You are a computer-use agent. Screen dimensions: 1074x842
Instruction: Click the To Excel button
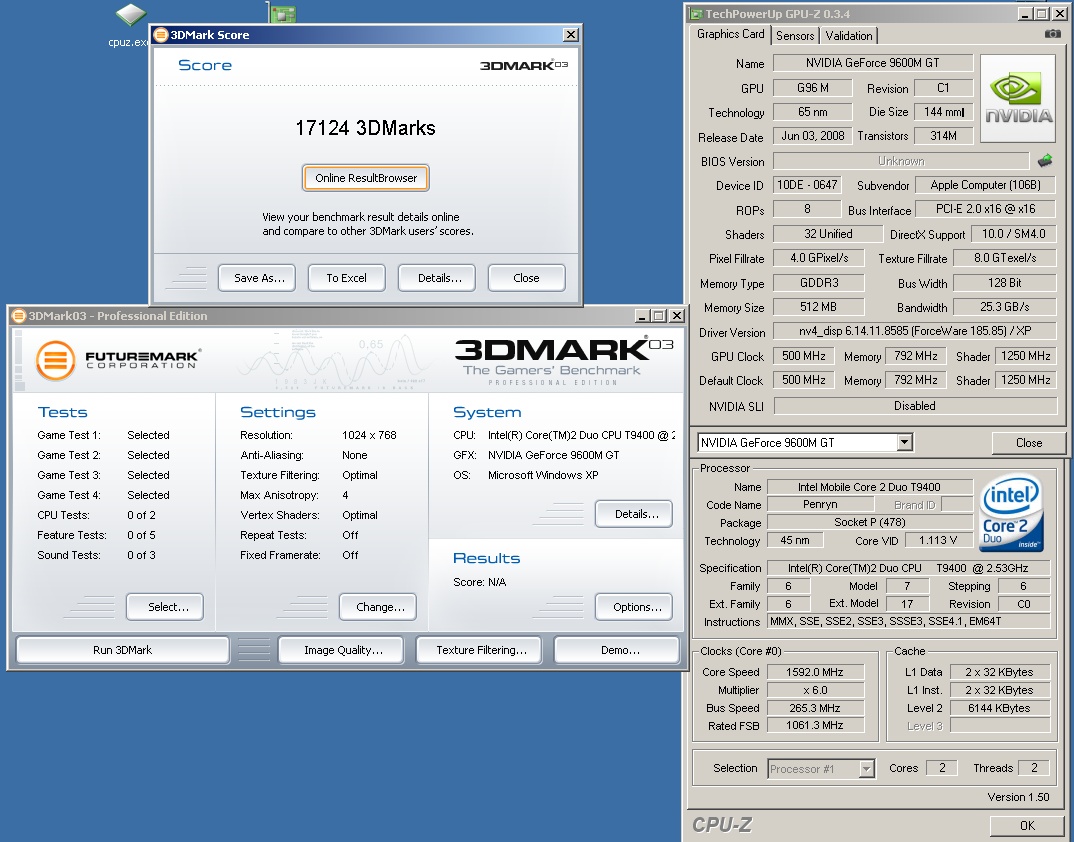pyautogui.click(x=347, y=278)
